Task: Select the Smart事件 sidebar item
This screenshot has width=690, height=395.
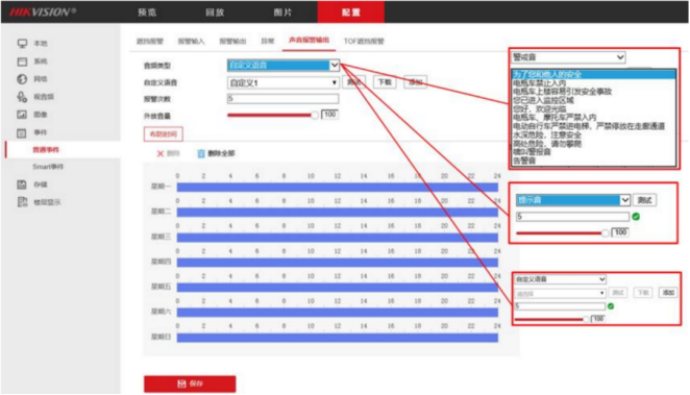Action: 48,167
